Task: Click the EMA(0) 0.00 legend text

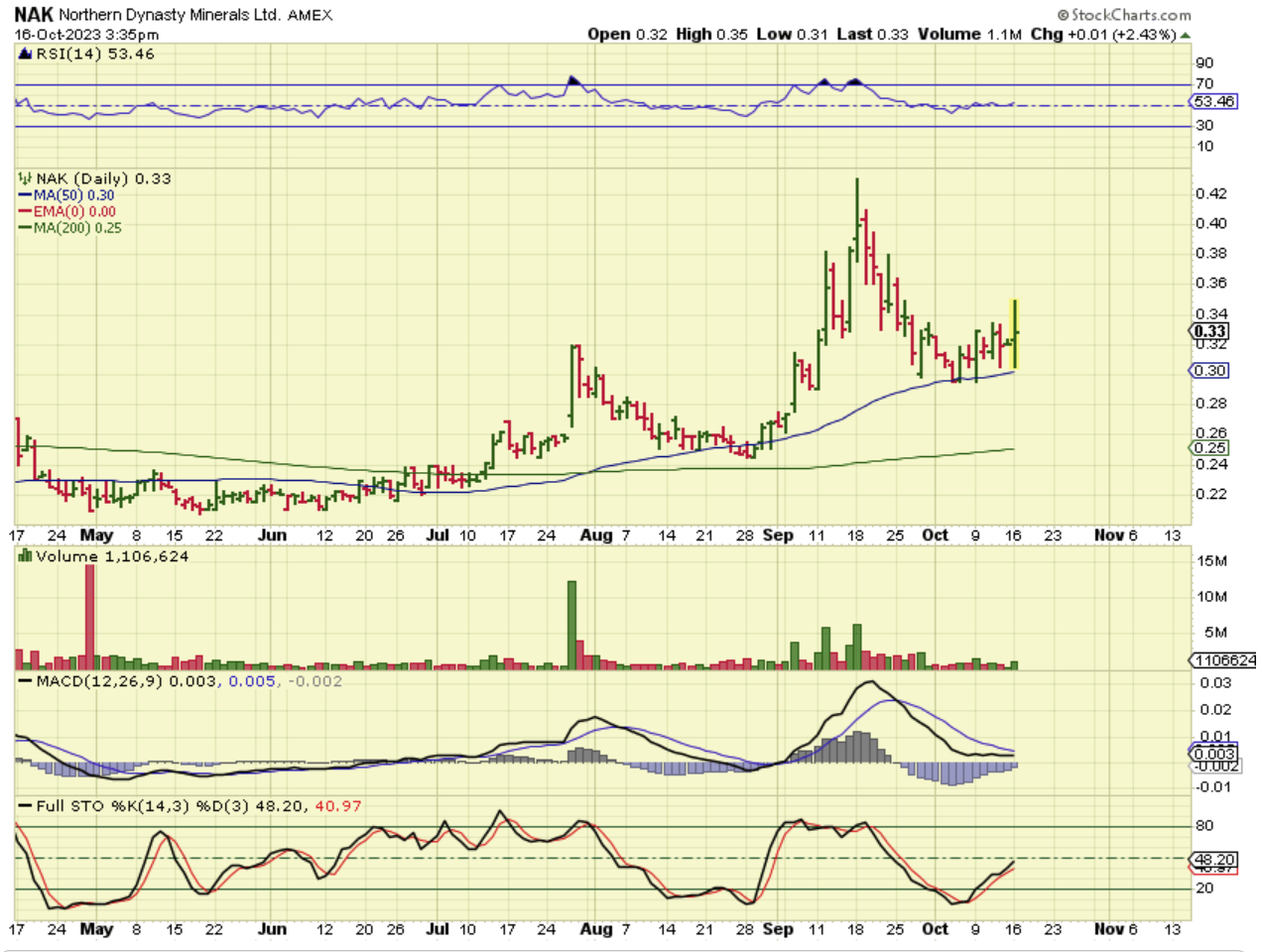Action: pyautogui.click(x=74, y=211)
